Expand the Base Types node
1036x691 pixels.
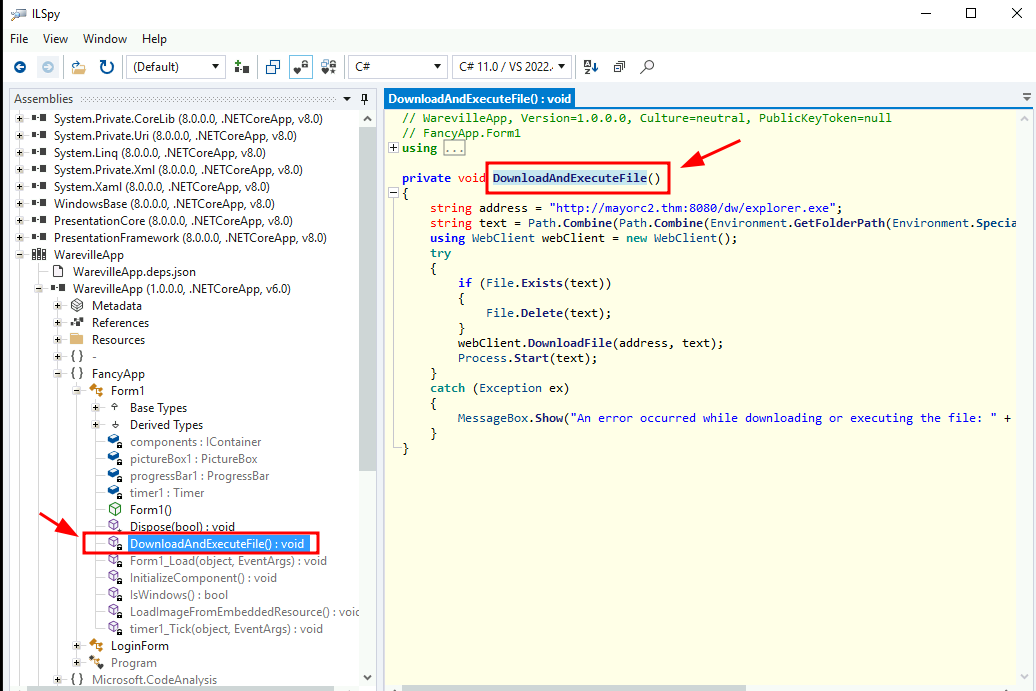tap(96, 408)
